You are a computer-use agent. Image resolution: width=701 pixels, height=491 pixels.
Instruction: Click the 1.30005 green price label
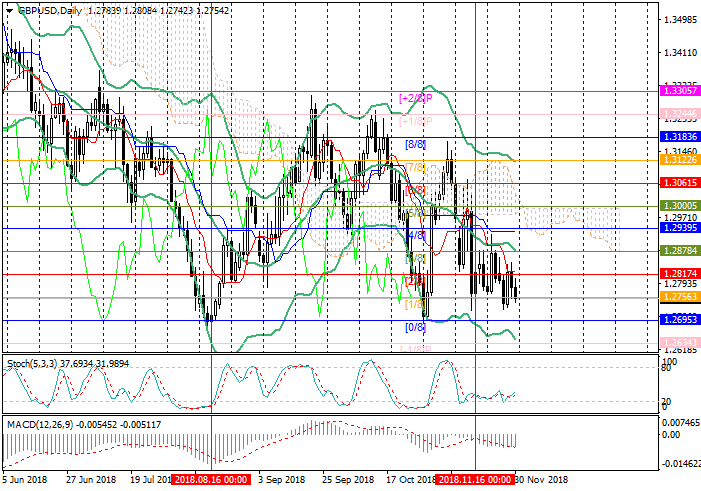680,205
